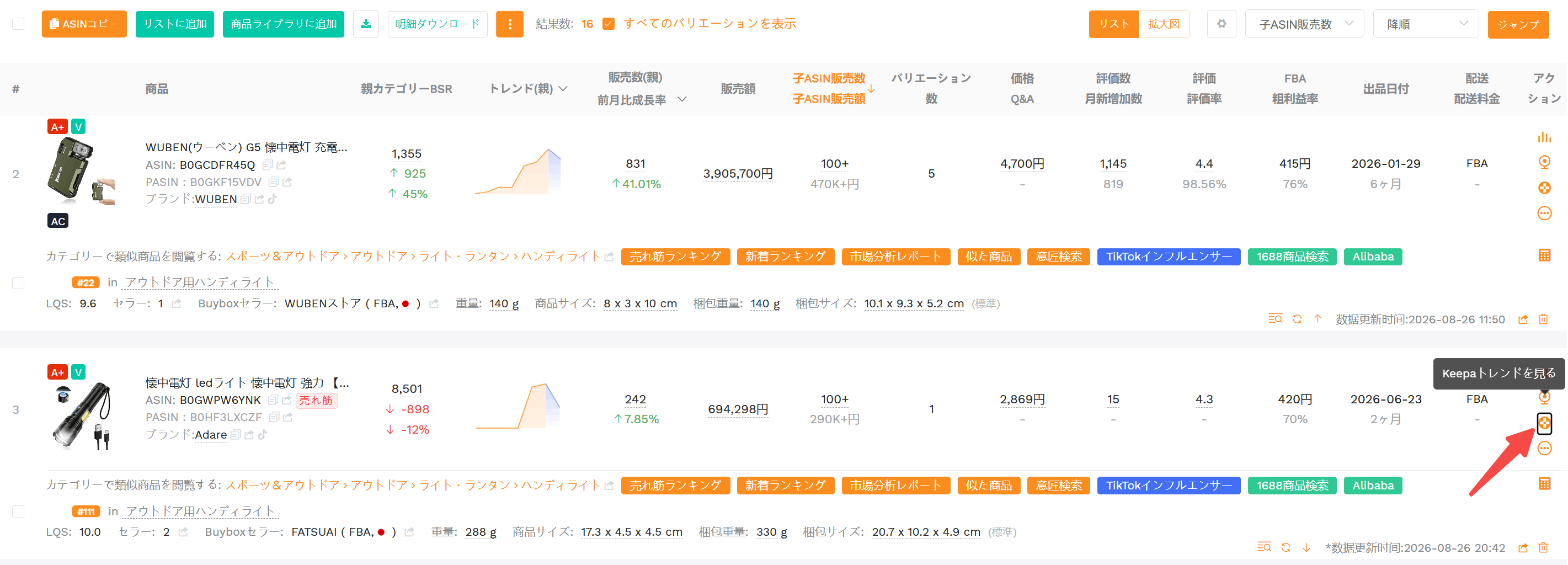This screenshot has height=565, width=1568.
Task: Refresh data for the WUBEN G5 product
Action: tap(1297, 319)
